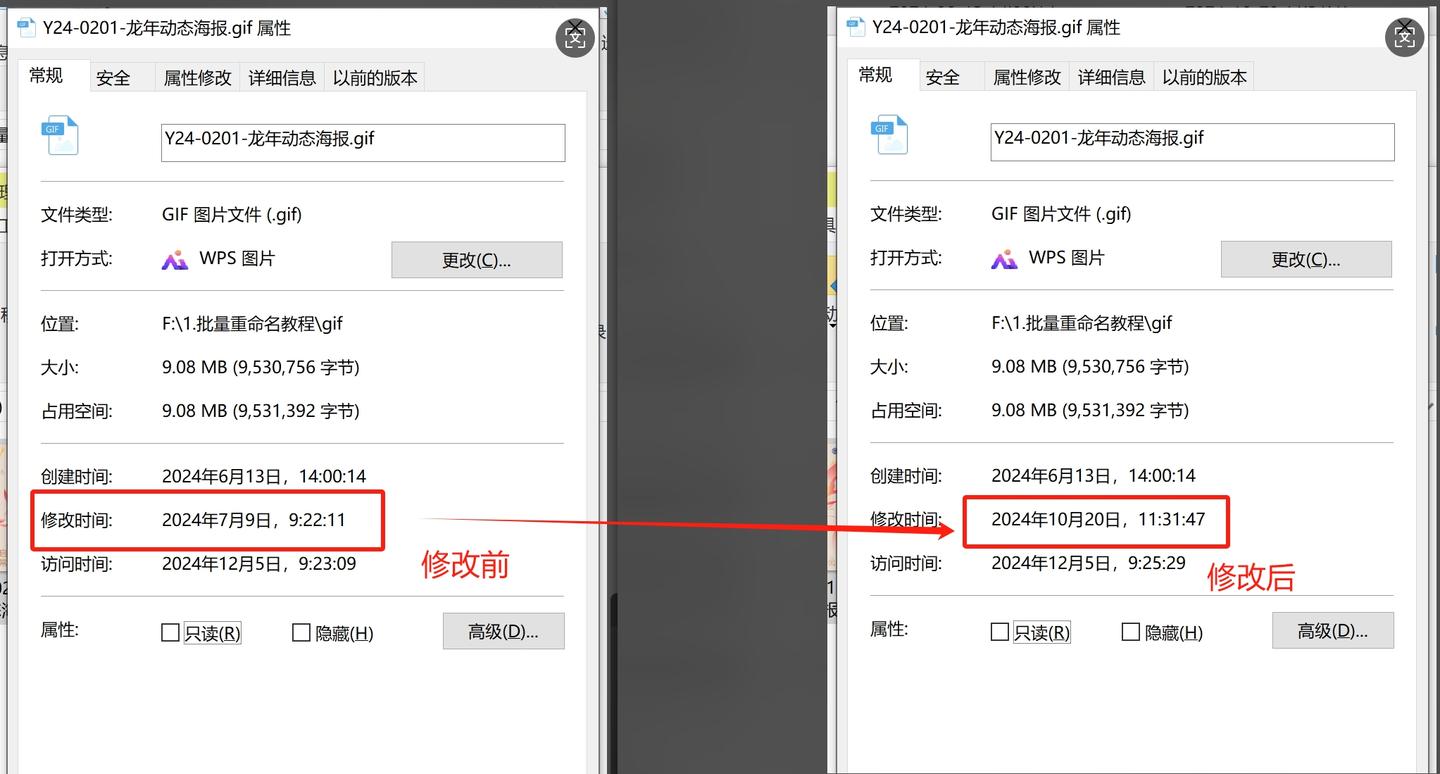The width and height of the screenshot is (1440, 774).
Task: Click the WPS 图片 app icon in right dialog
Action: click(x=1004, y=259)
